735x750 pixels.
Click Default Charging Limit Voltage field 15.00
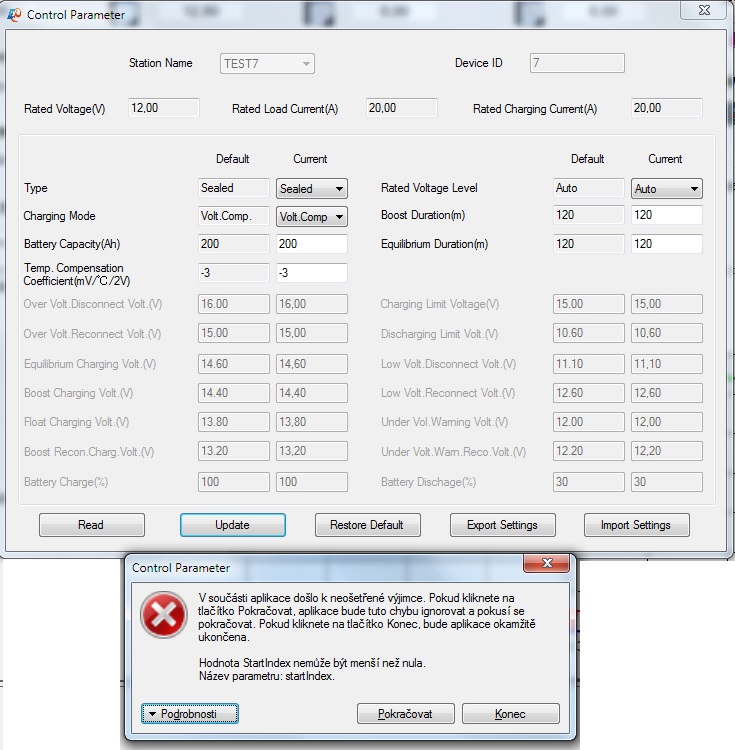(x=589, y=304)
